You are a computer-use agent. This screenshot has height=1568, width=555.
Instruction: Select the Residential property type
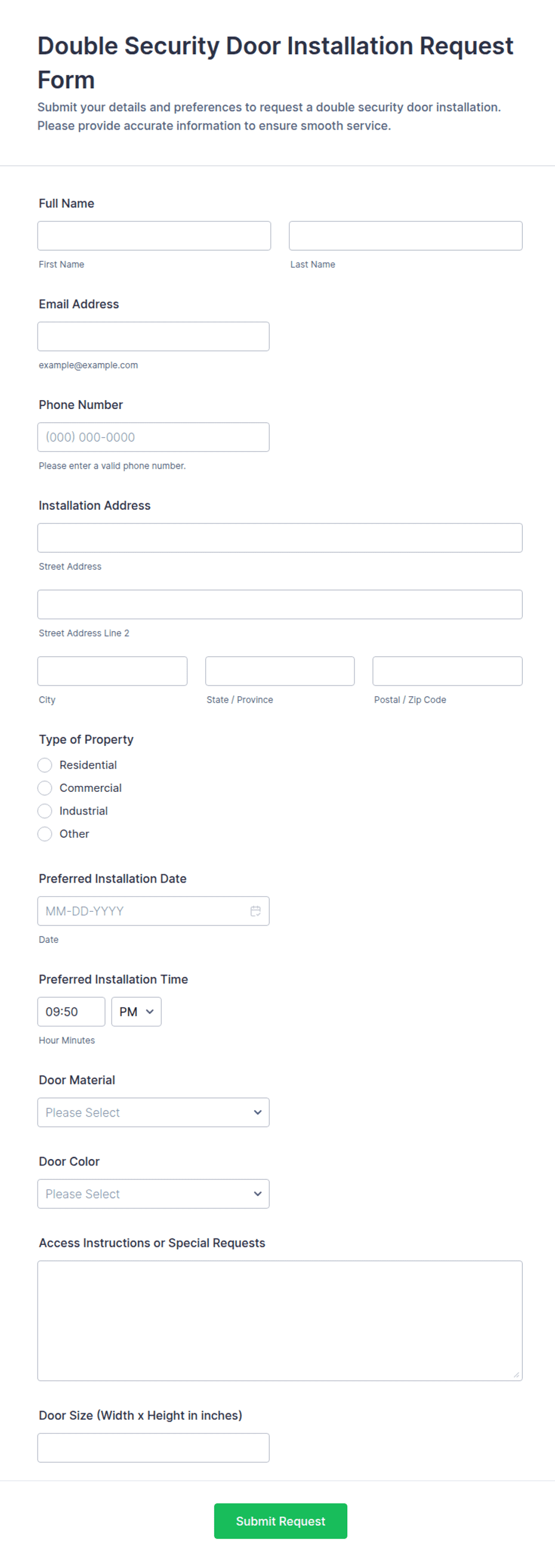(x=45, y=764)
